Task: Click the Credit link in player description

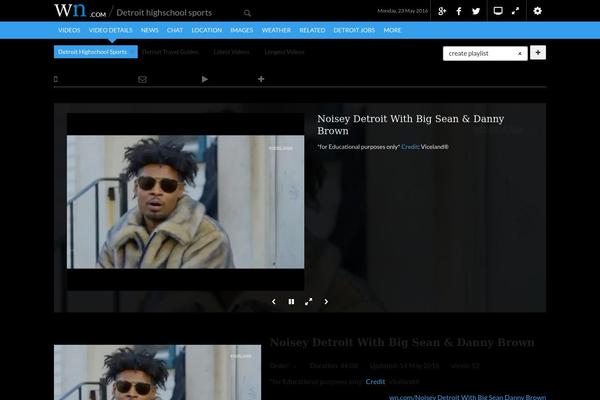Action: pos(410,147)
